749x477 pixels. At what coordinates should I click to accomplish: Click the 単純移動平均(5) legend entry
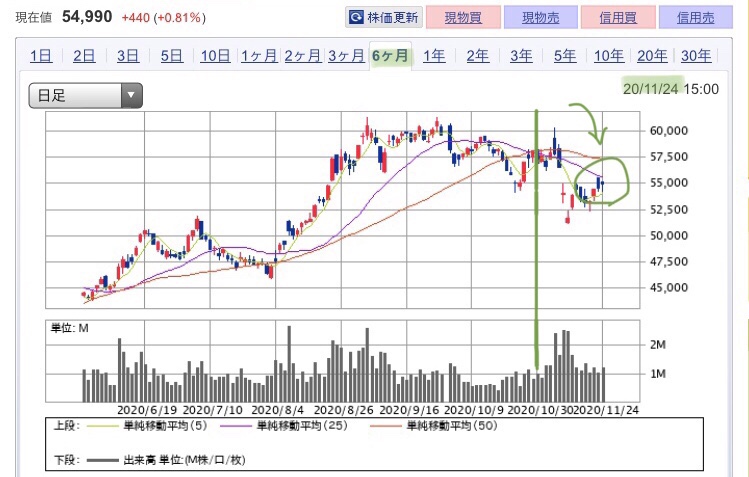tap(165, 425)
